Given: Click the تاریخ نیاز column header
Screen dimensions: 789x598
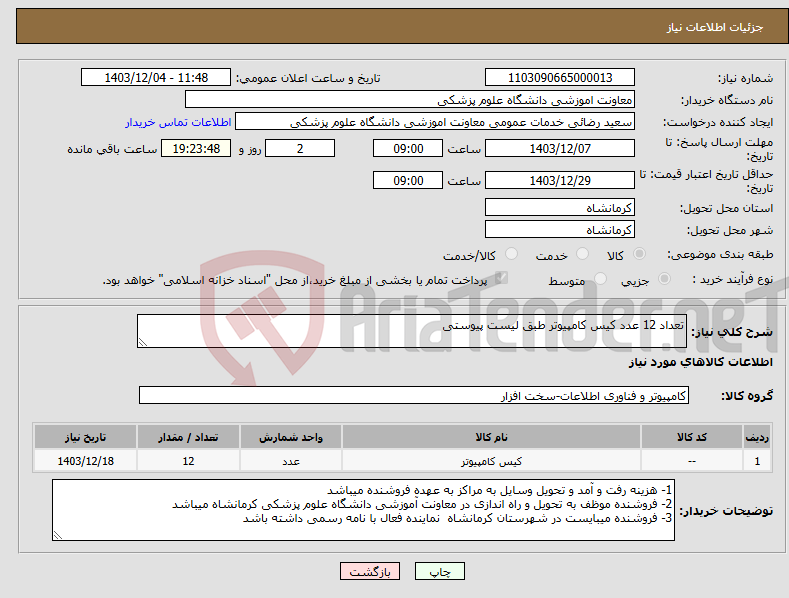Looking at the screenshot, I should tap(86, 437).
